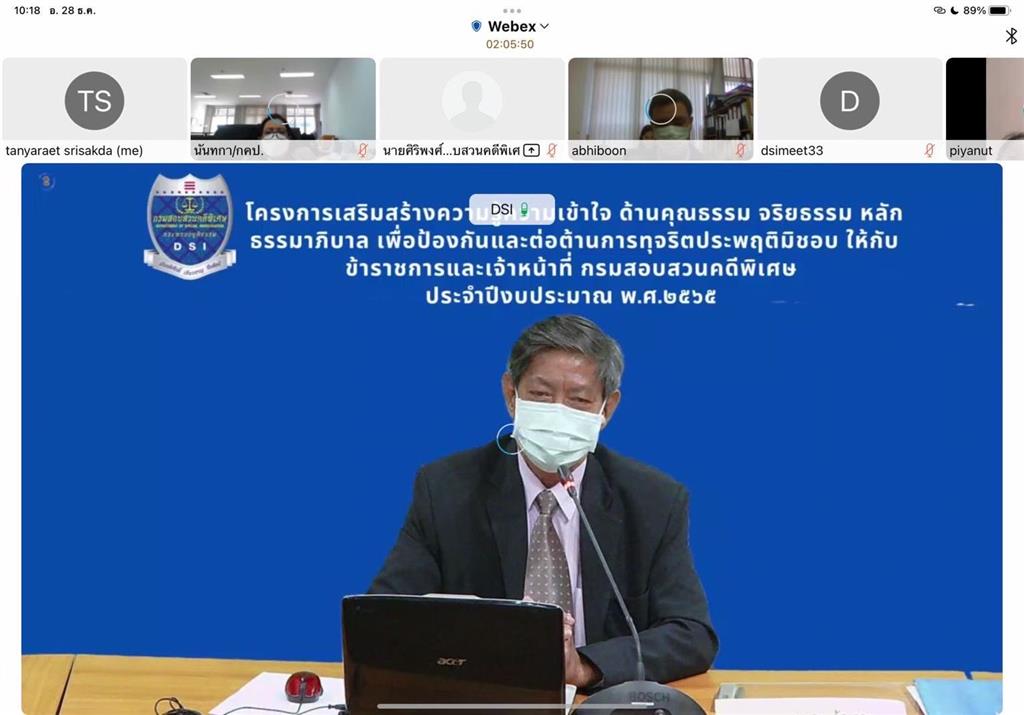Viewport: 1024px width, 715px height.
Task: Expand the Webex title dropdown chevron
Action: 545,26
